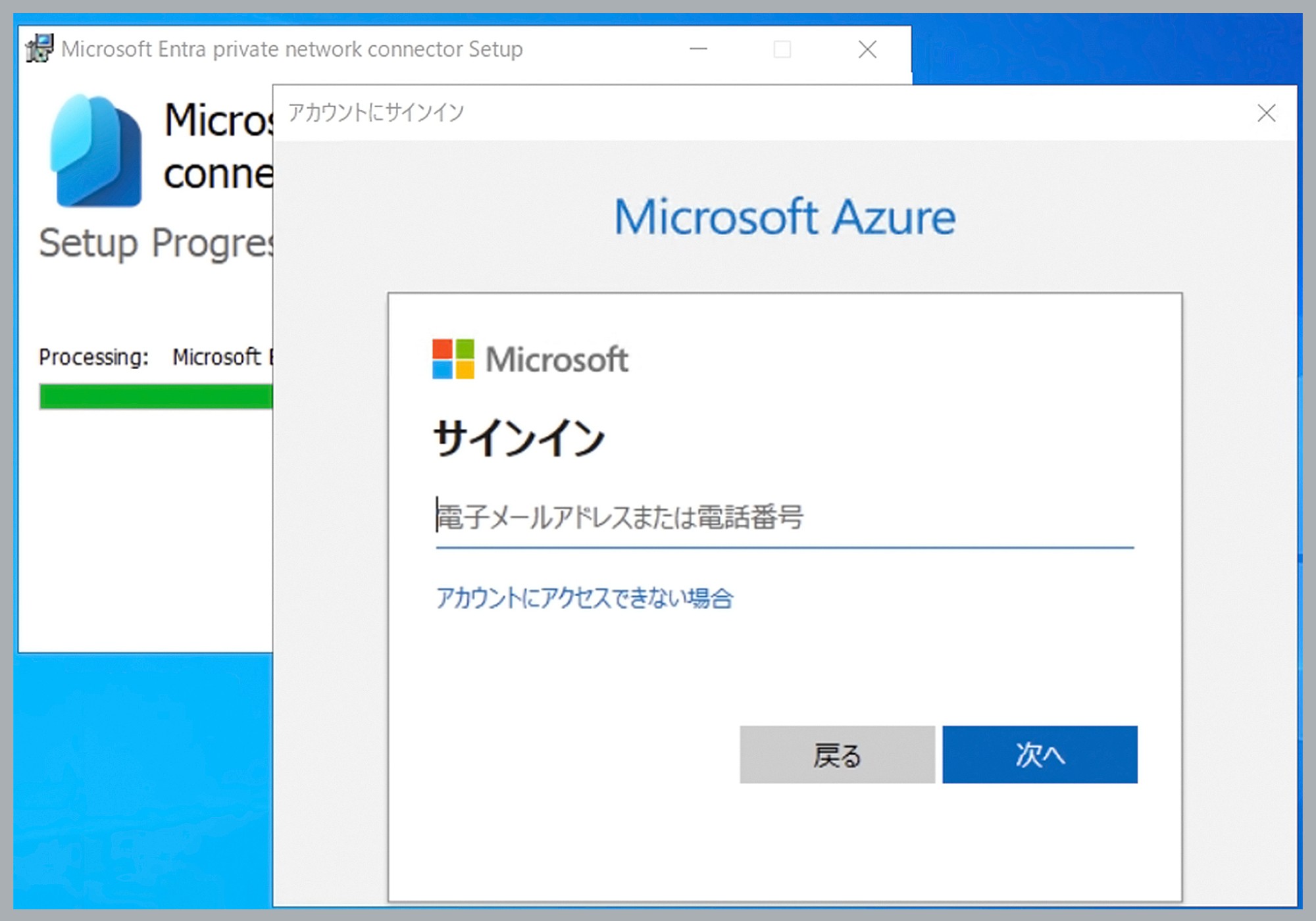Maximize the Setup window
1316x921 pixels.
pos(783,49)
